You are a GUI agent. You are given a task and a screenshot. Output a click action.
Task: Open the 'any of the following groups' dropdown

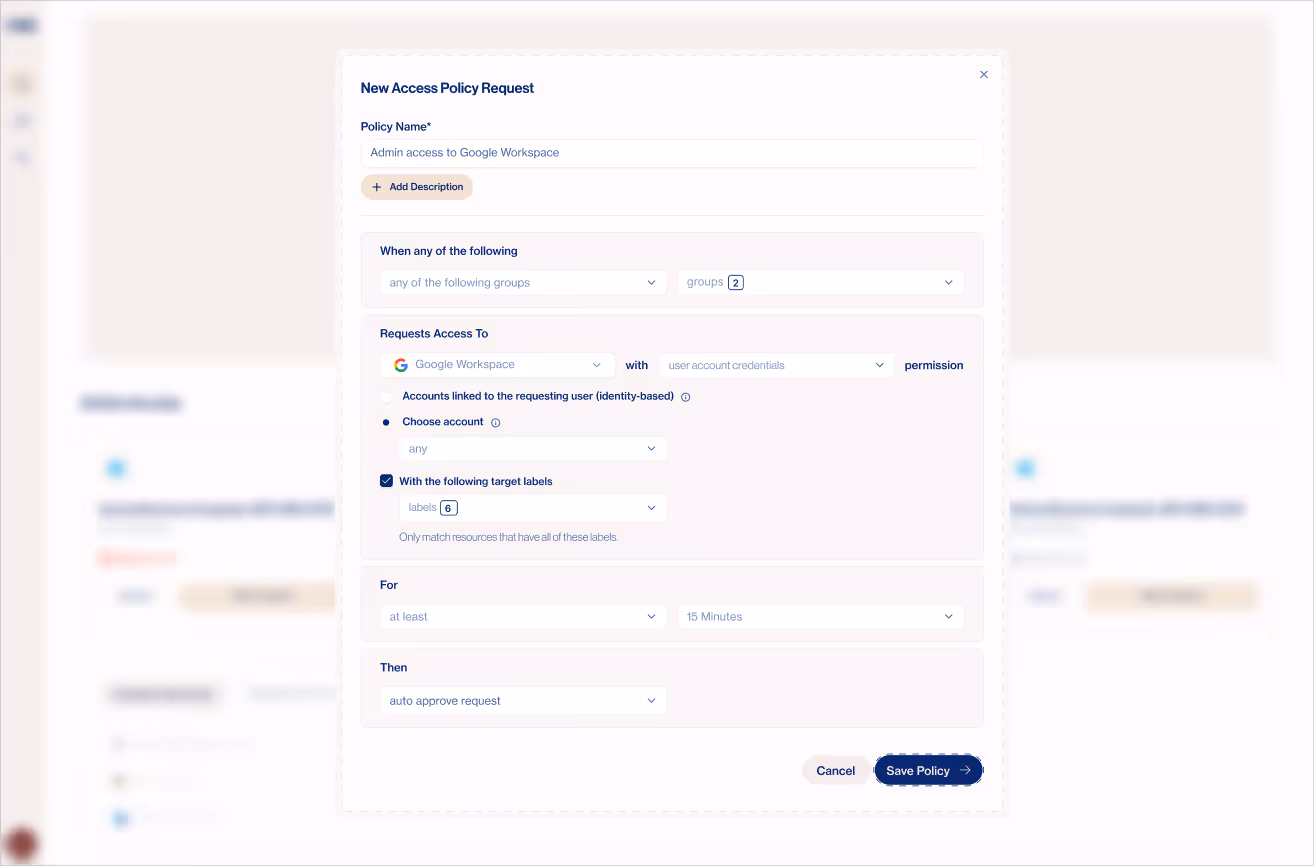coord(523,283)
